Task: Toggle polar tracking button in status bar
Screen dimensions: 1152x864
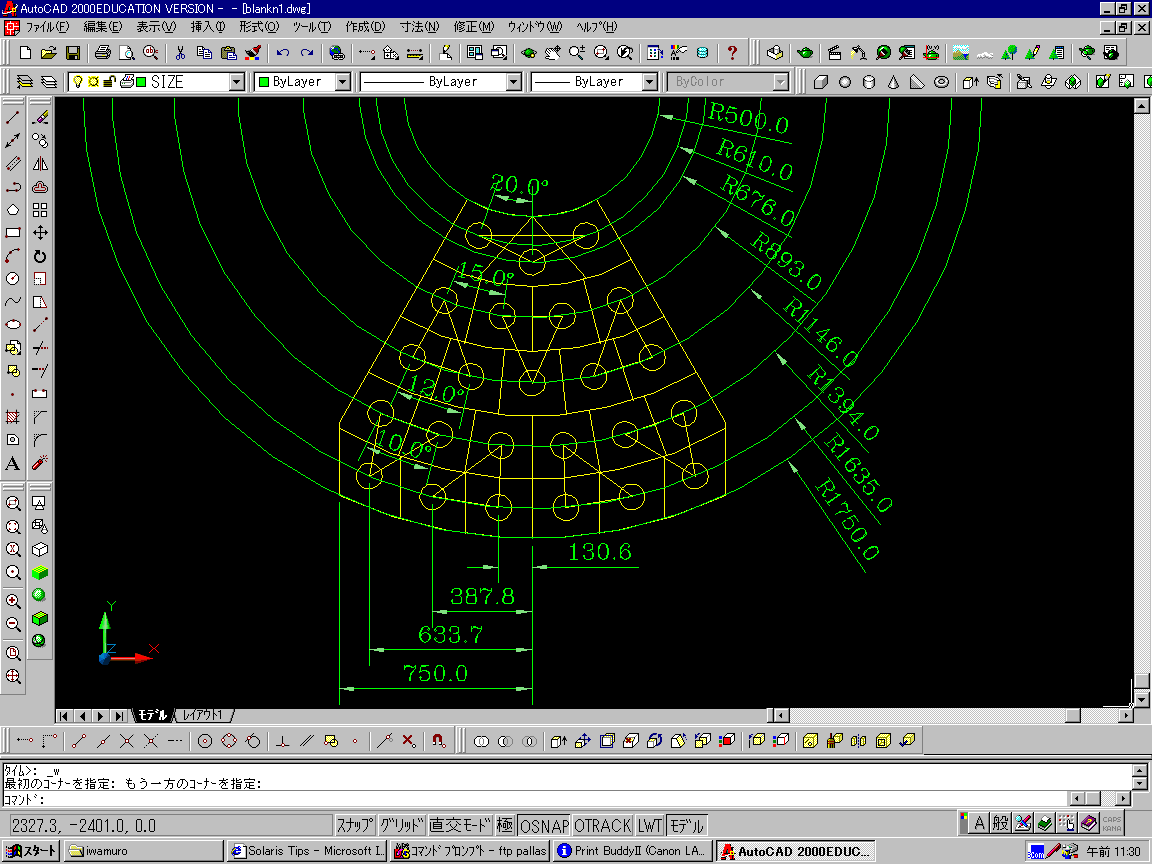Action: (505, 826)
